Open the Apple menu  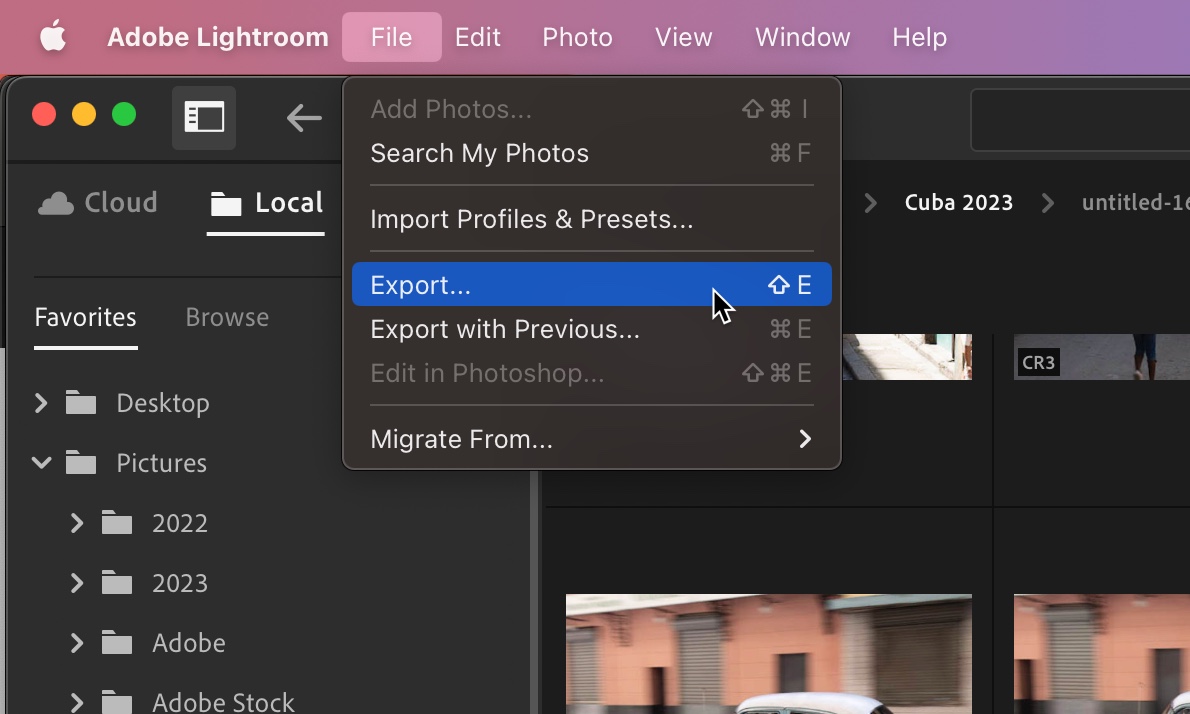(53, 37)
